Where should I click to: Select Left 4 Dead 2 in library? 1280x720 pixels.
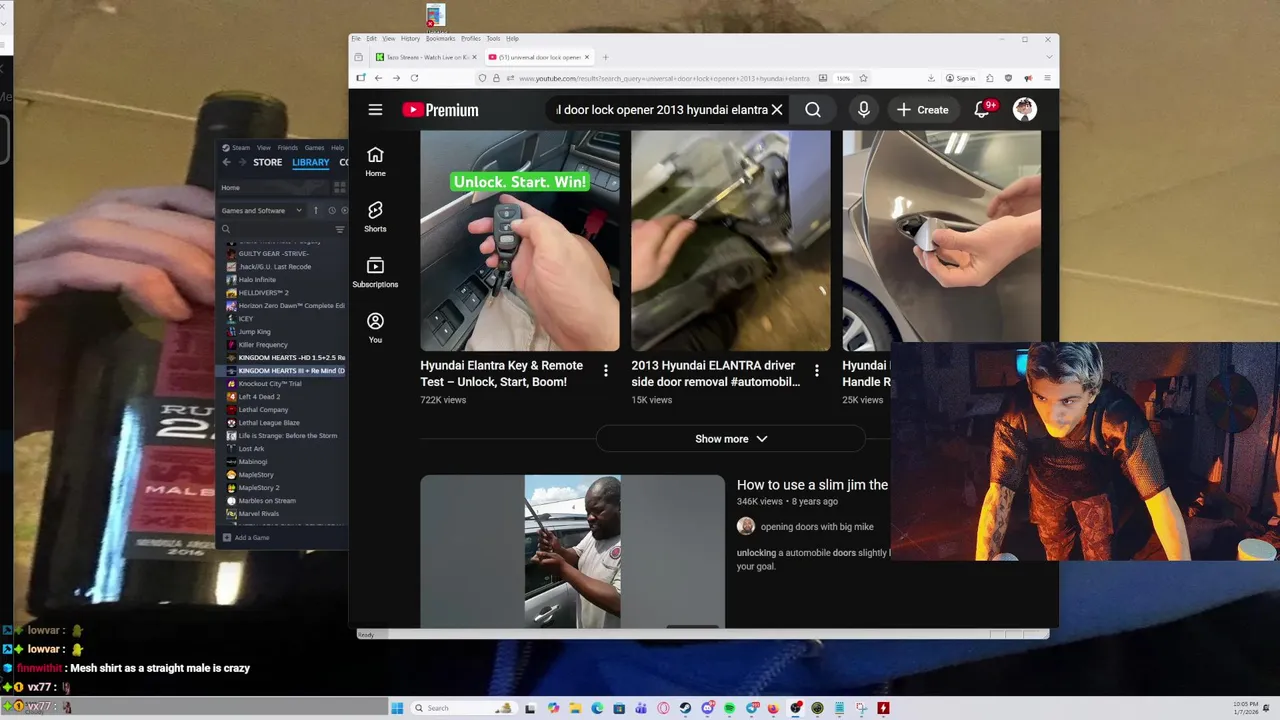point(260,397)
